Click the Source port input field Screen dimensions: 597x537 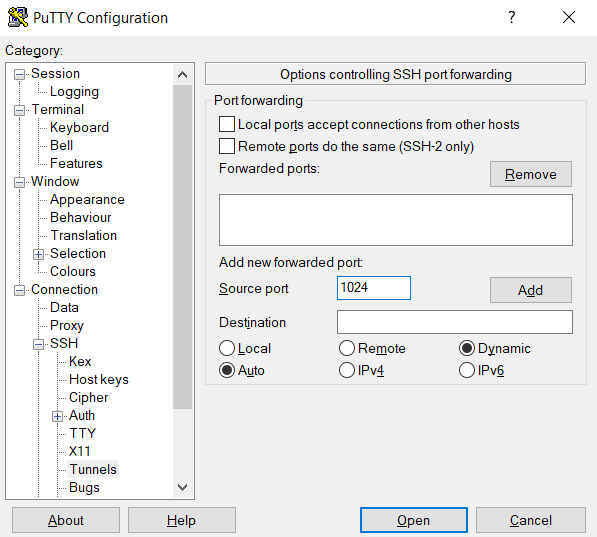point(374,288)
